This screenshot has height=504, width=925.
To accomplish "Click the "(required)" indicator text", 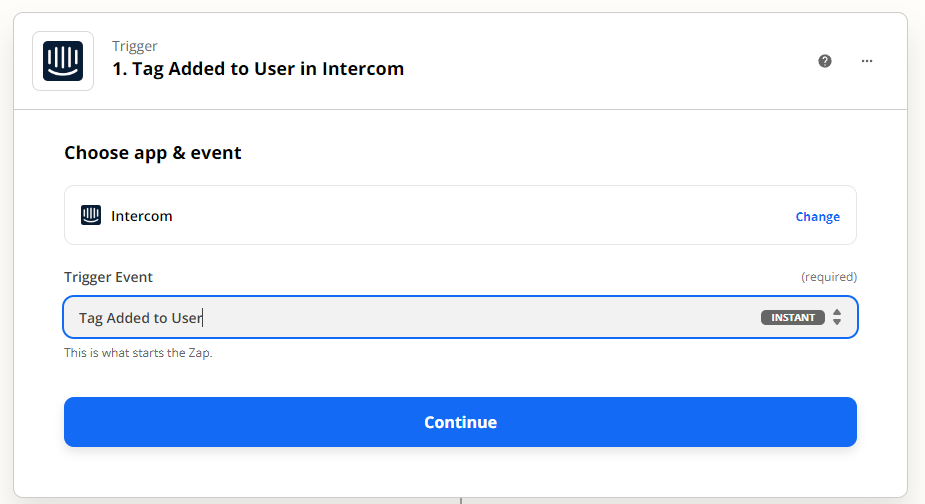I will (829, 277).
